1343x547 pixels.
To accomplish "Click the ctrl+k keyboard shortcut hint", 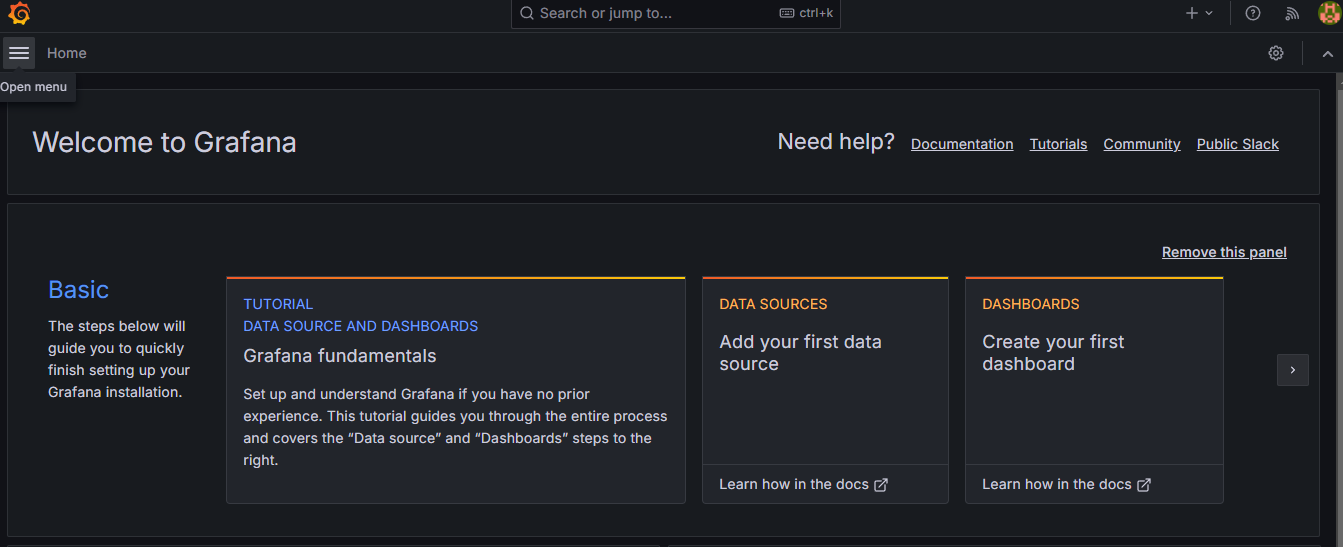I will (x=806, y=13).
